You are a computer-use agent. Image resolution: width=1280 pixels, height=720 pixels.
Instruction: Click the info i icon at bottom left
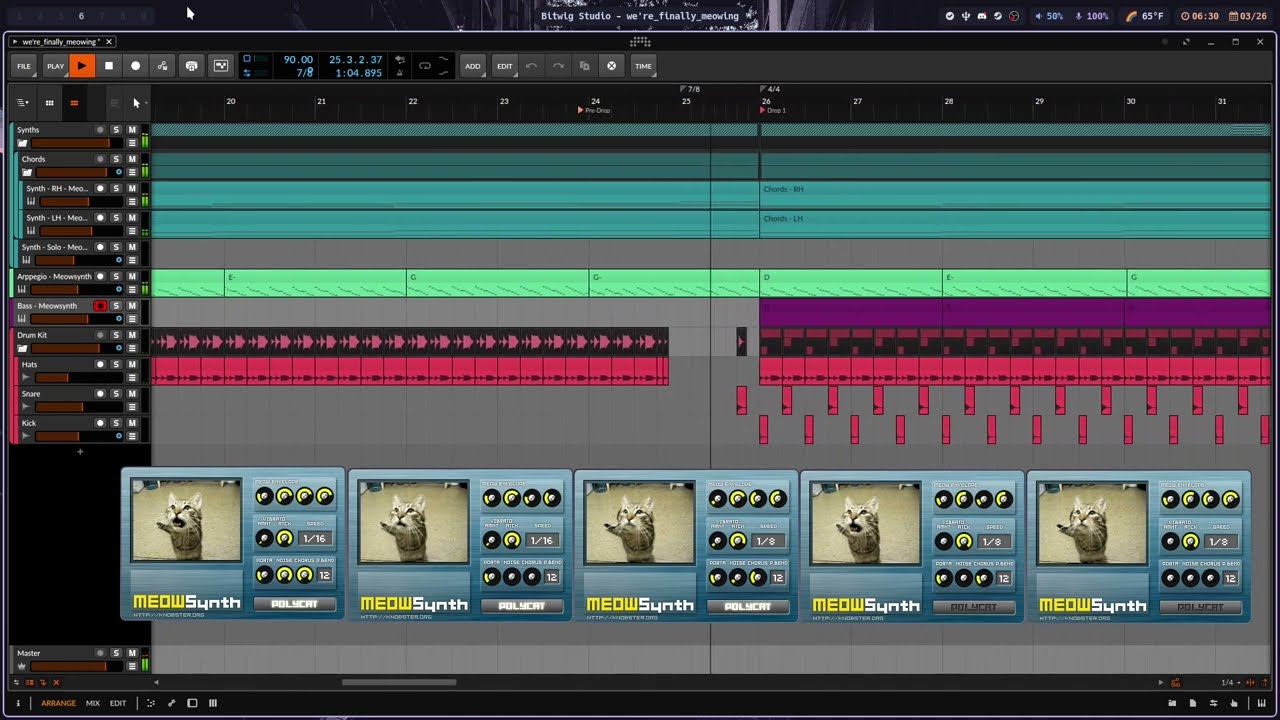click(17, 703)
